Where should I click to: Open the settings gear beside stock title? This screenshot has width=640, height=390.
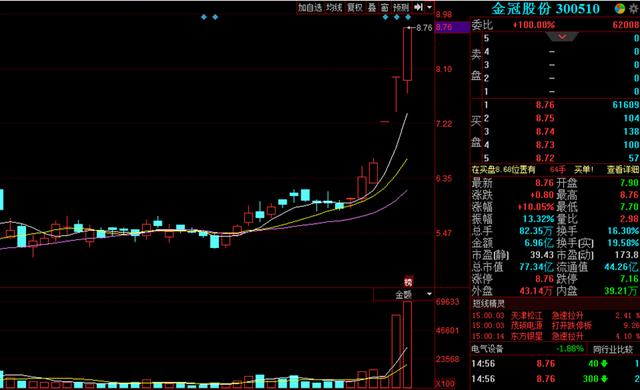point(634,8)
